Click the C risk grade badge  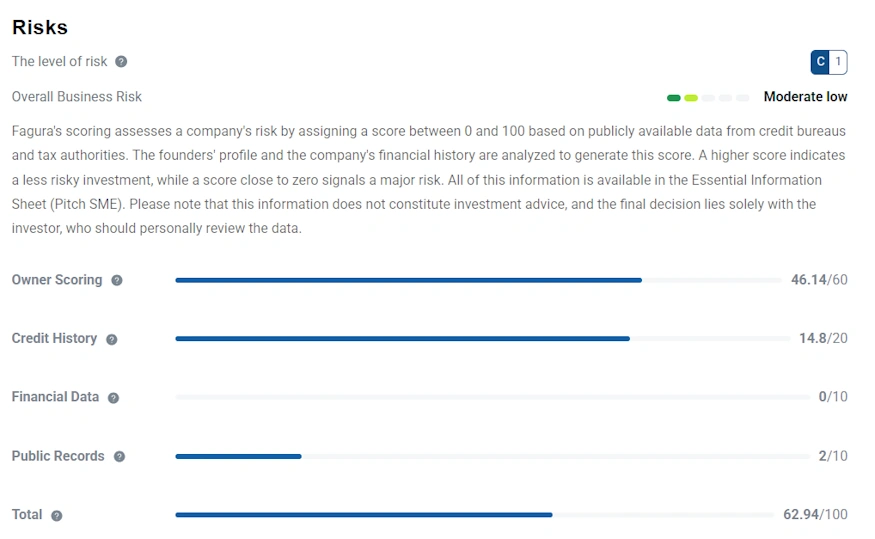coord(821,62)
